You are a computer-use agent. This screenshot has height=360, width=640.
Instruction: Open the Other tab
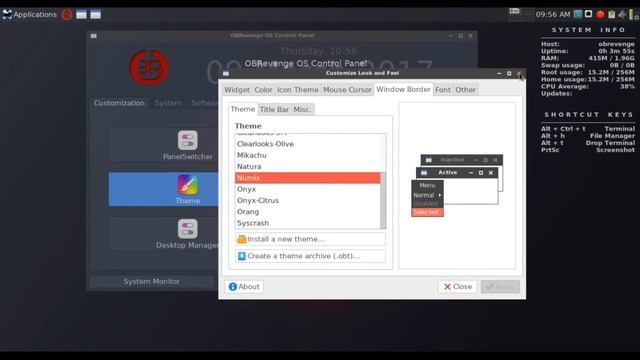[465, 90]
